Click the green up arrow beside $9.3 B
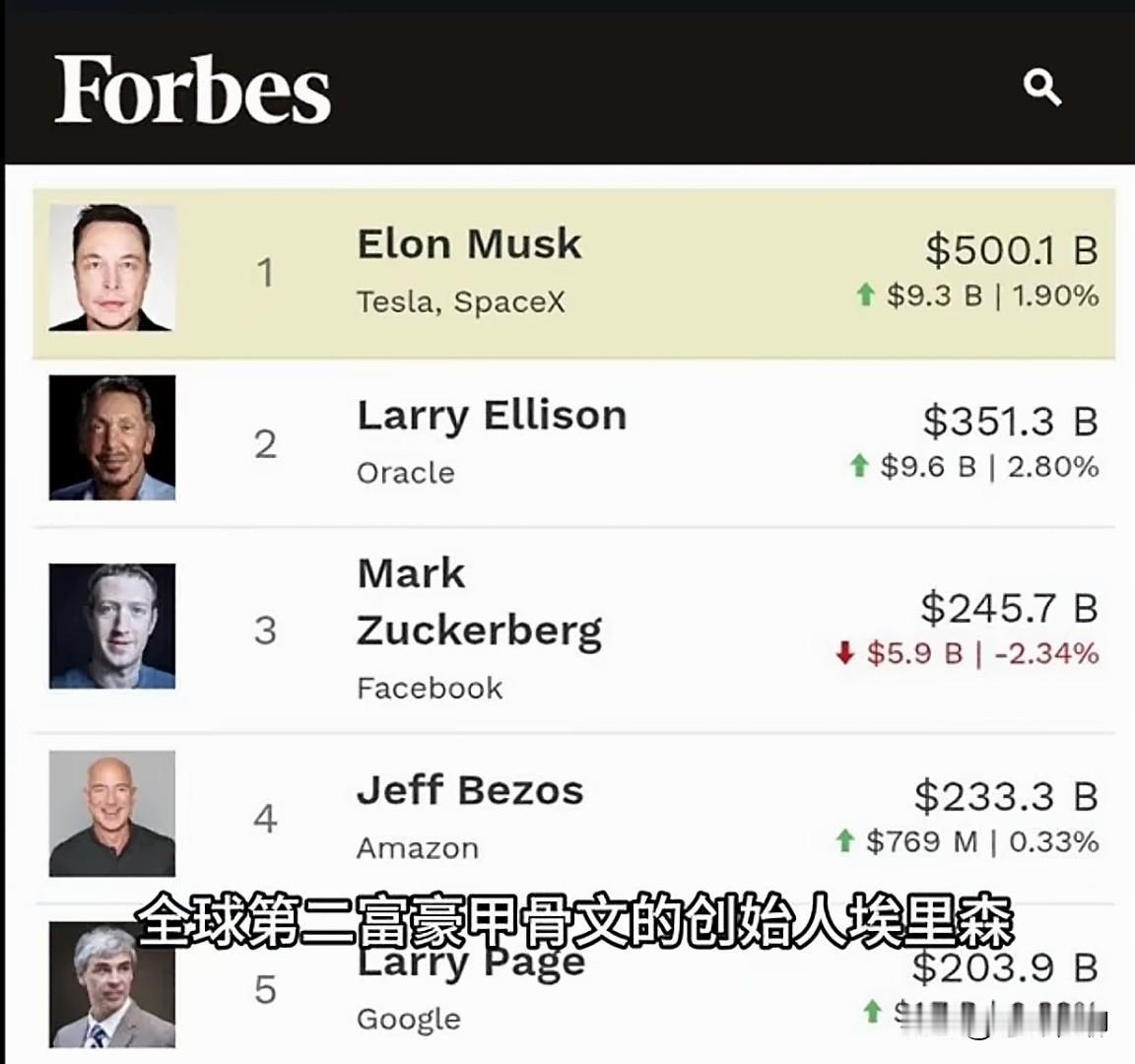This screenshot has height=1064, width=1135. pos(865,295)
